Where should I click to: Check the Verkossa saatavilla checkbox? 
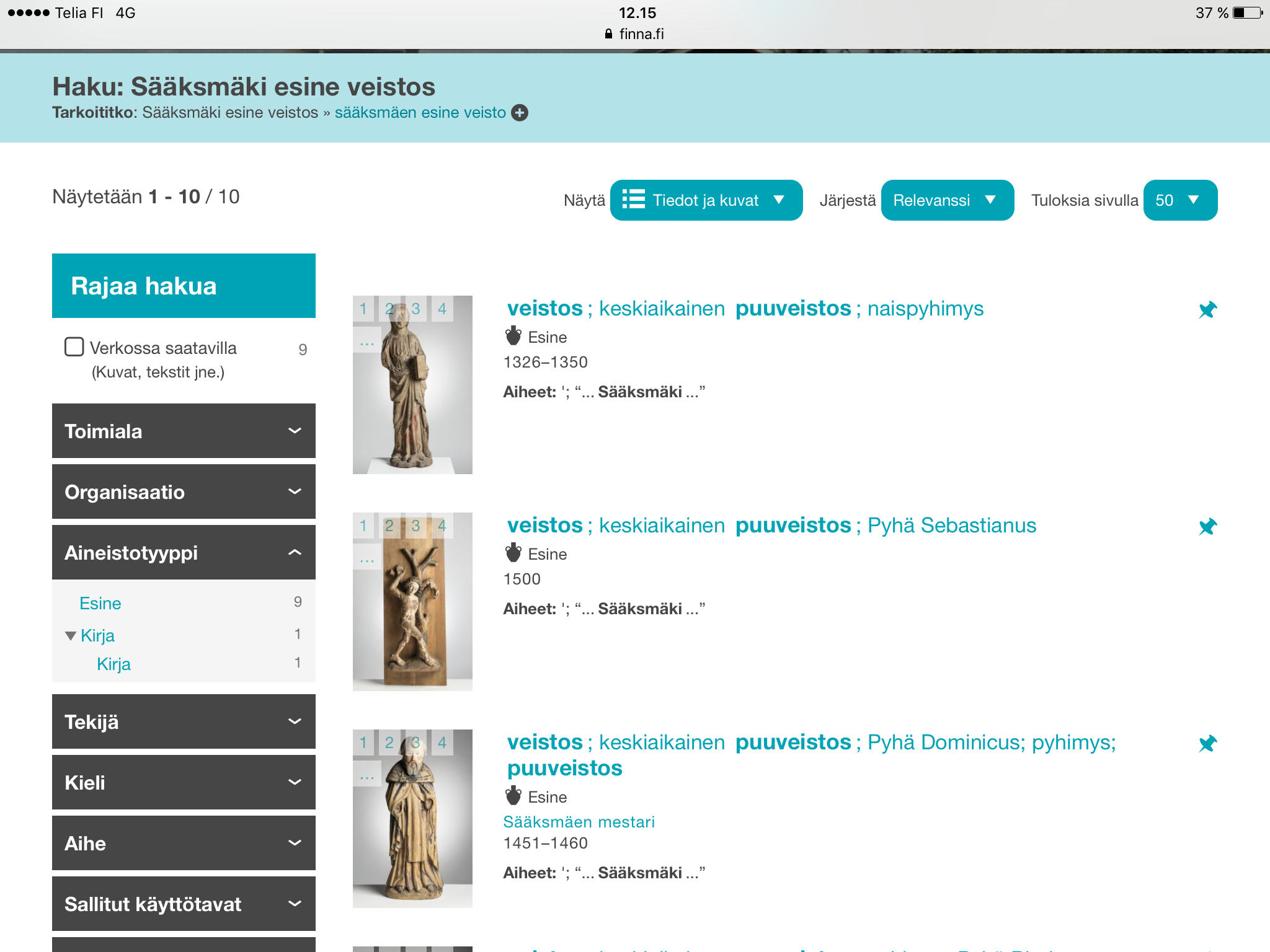pyautogui.click(x=74, y=346)
